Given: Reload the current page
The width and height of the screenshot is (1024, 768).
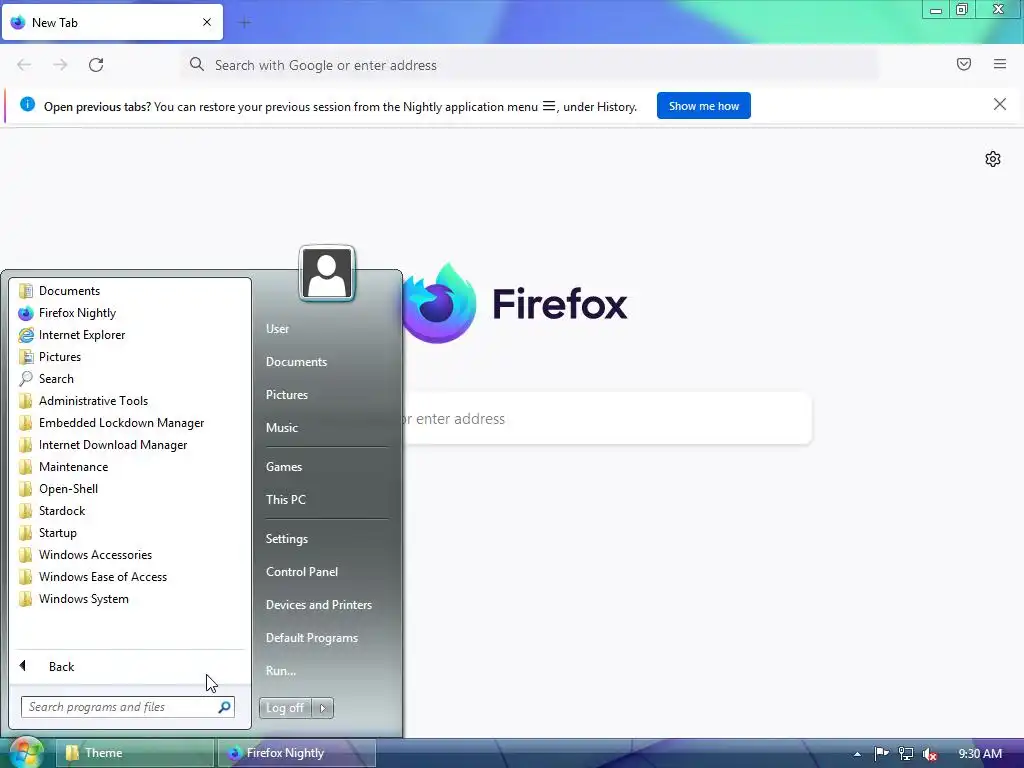Looking at the screenshot, I should coord(96,65).
